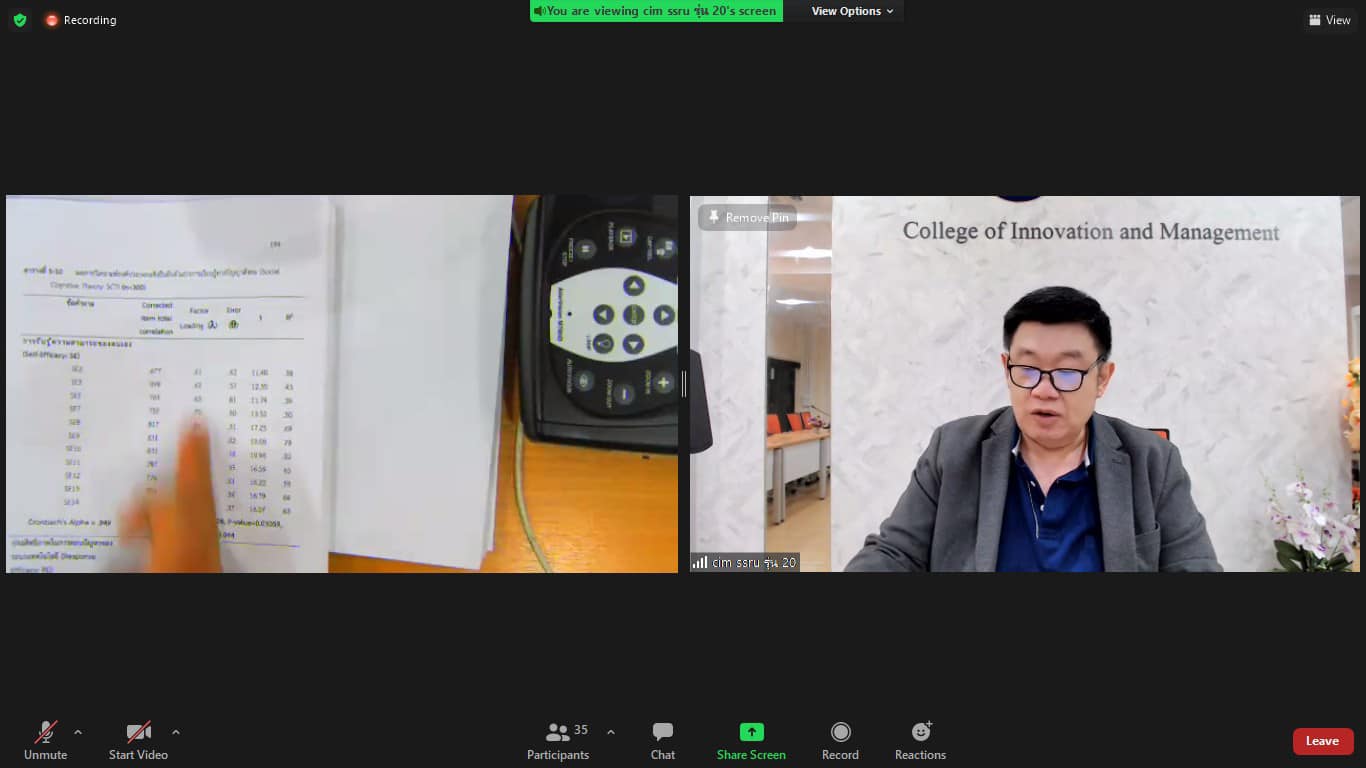The width and height of the screenshot is (1366, 768).
Task: Open the View layout menu
Action: (1329, 20)
